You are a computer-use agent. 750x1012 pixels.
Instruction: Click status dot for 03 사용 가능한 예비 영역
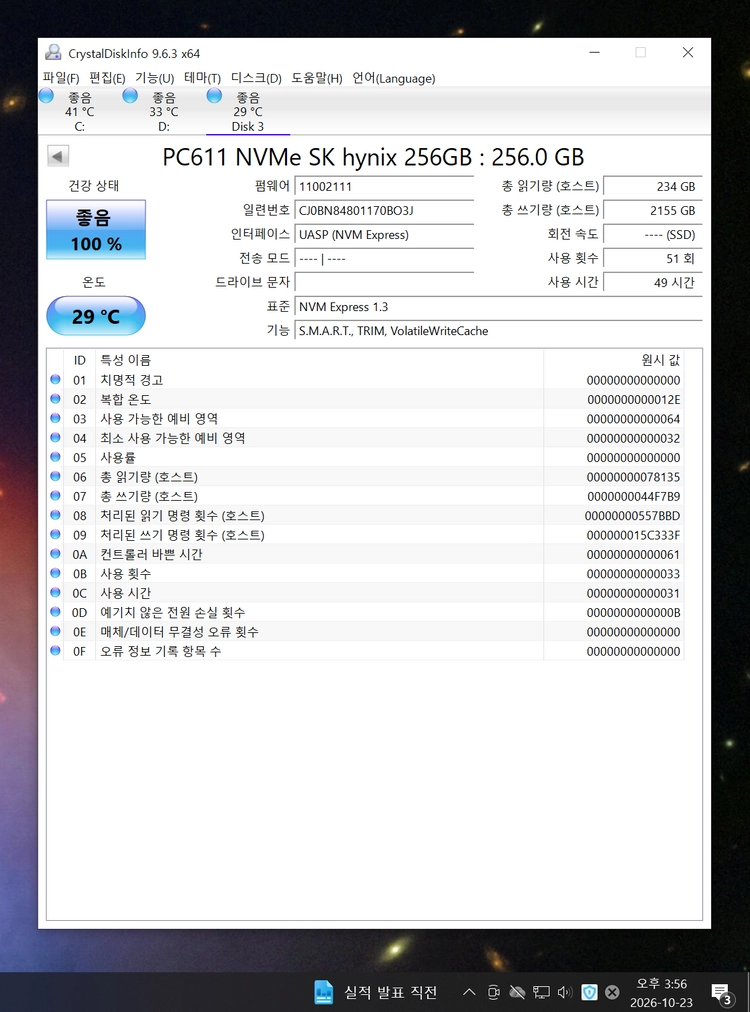pyautogui.click(x=56, y=418)
